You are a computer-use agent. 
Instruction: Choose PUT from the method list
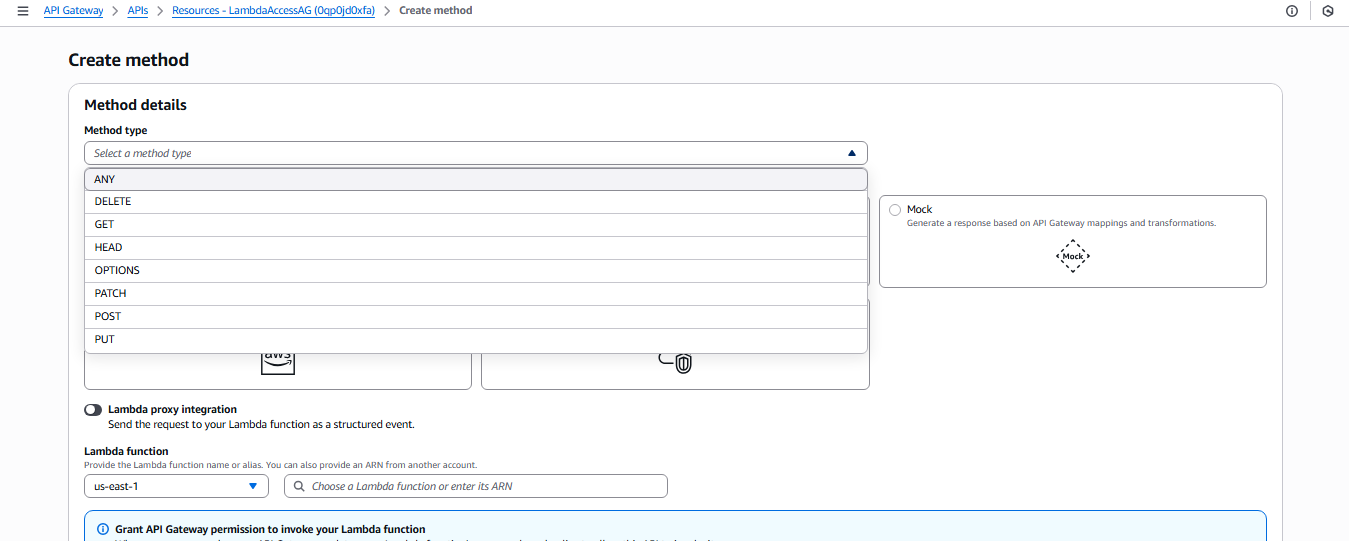coord(476,340)
